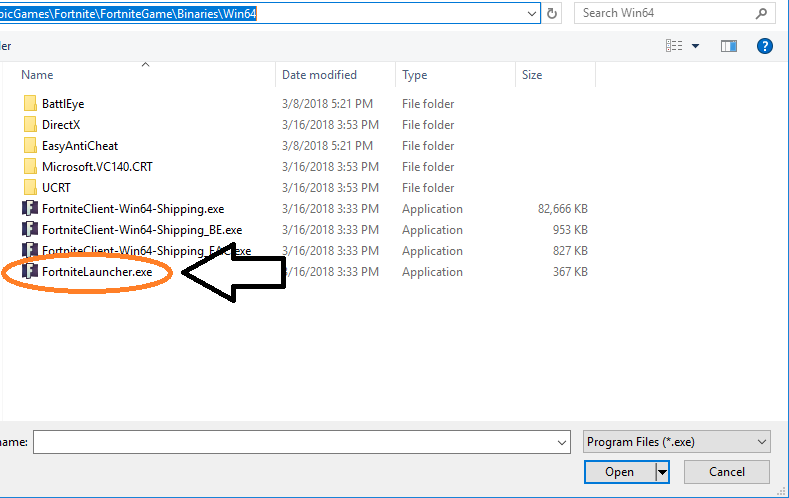
Task: Click the BattlEye folder icon
Action: click(x=30, y=104)
